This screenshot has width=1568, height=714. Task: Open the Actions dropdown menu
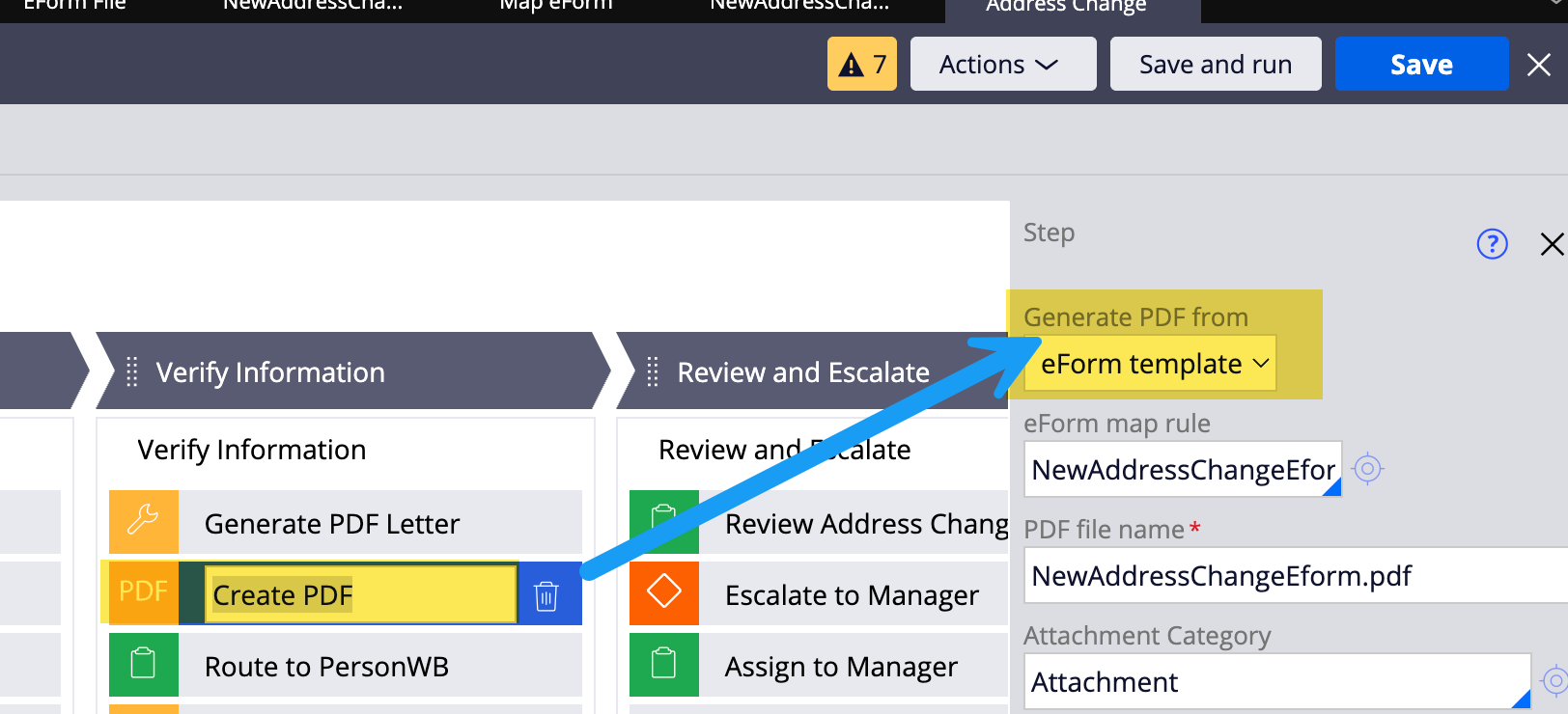tap(1002, 64)
